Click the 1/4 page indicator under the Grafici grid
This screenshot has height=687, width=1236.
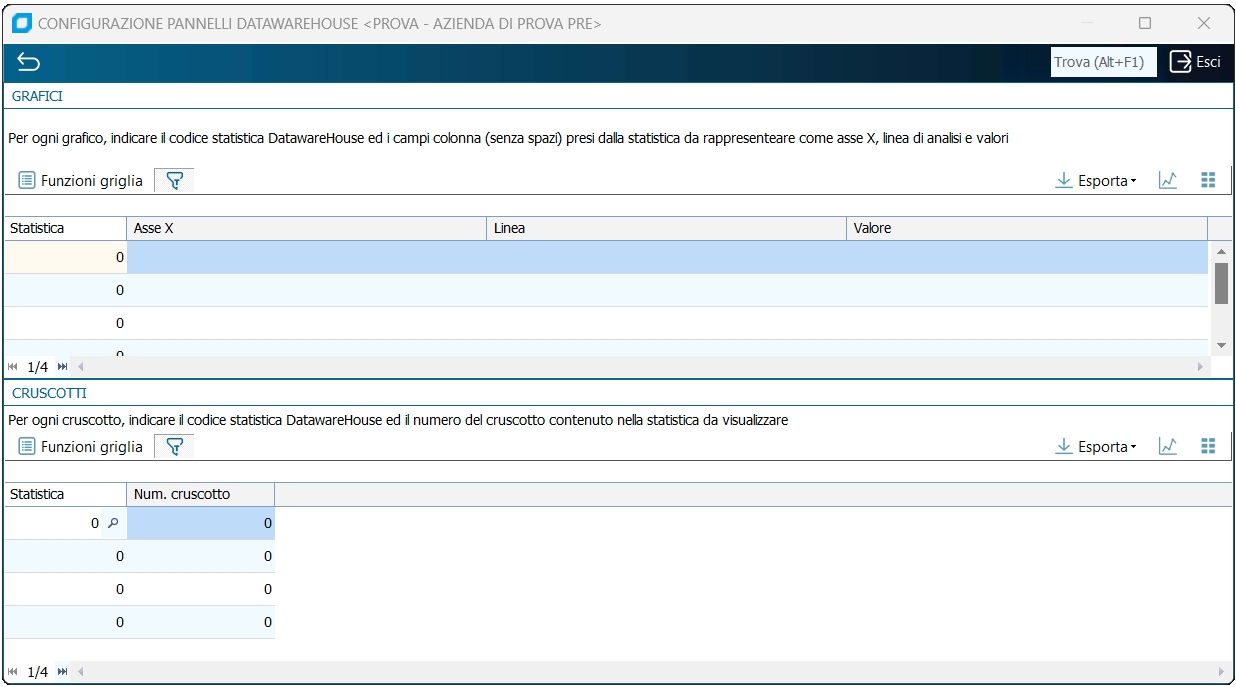point(38,367)
